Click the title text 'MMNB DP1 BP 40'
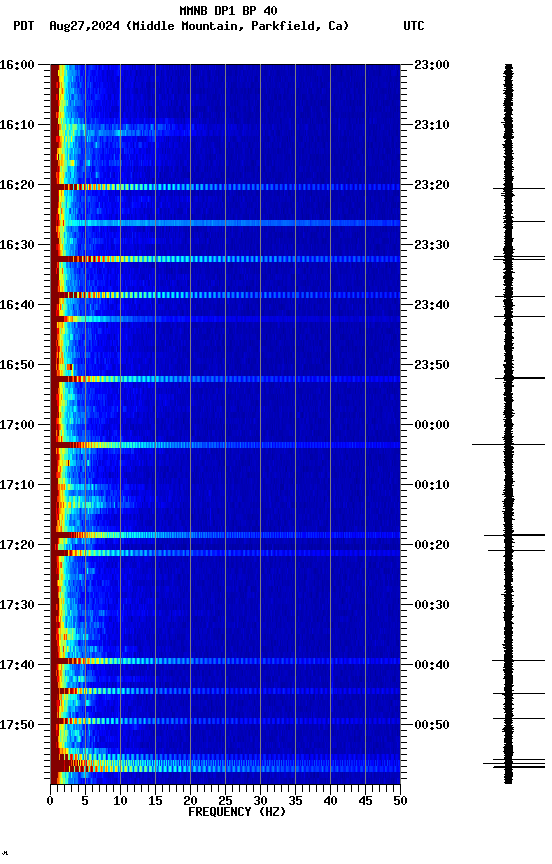This screenshot has height=864, width=552. [228, 10]
